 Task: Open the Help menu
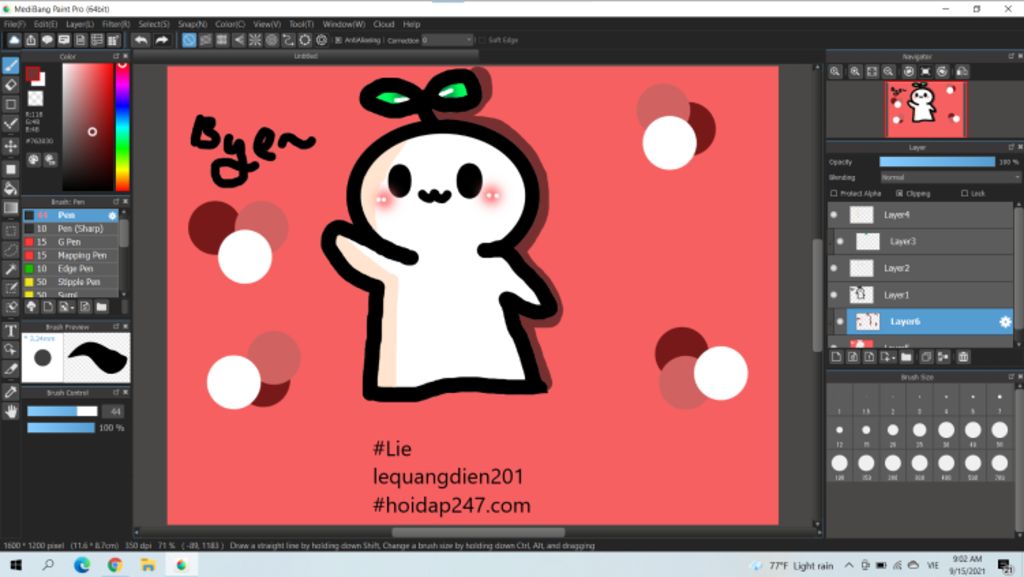411,24
